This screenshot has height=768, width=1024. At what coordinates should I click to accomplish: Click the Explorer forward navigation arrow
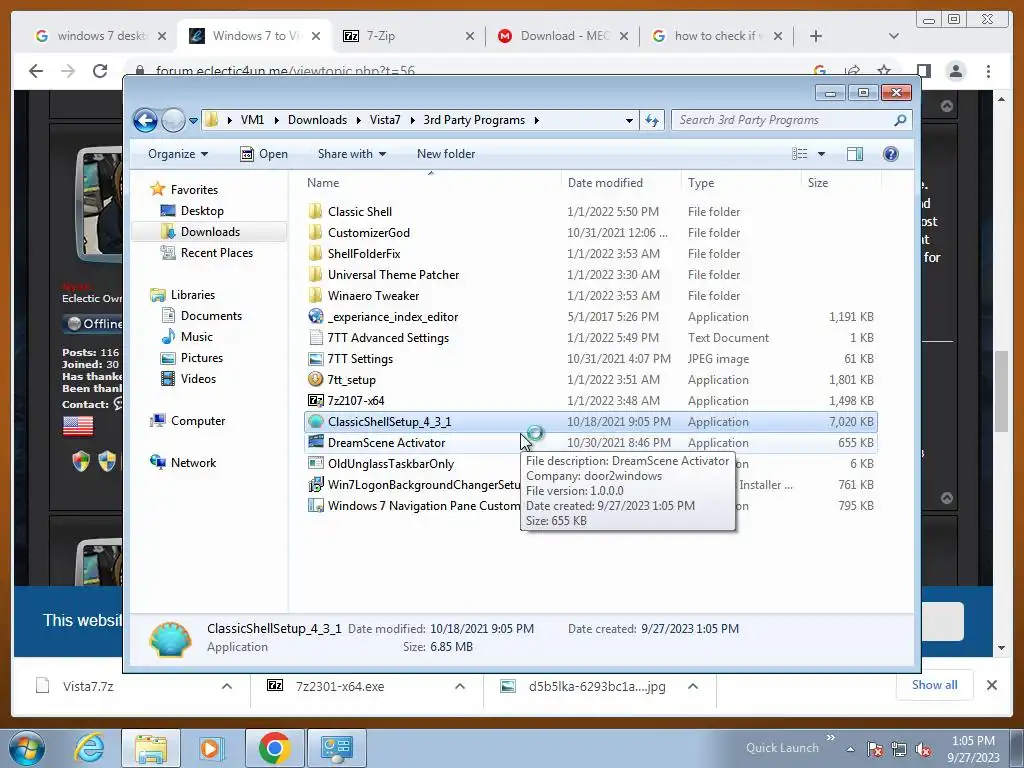click(x=173, y=120)
